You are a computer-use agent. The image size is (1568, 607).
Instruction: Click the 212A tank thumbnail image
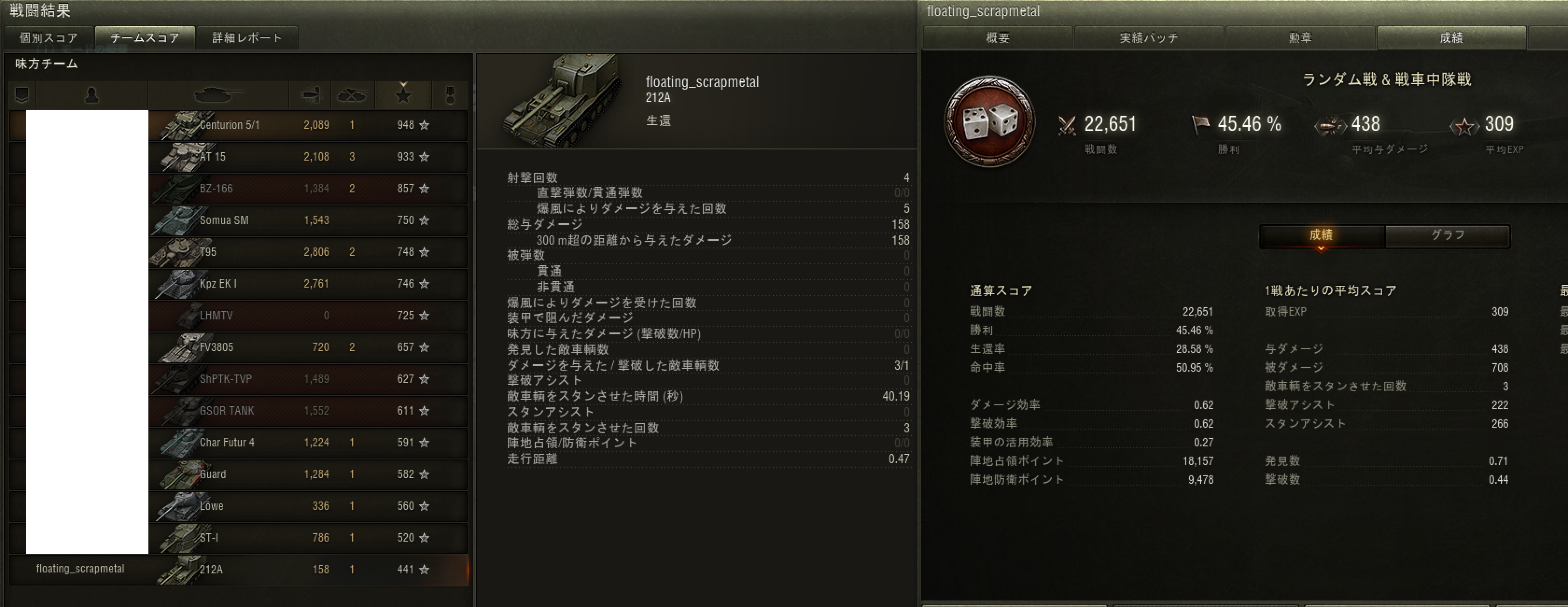pyautogui.click(x=561, y=101)
